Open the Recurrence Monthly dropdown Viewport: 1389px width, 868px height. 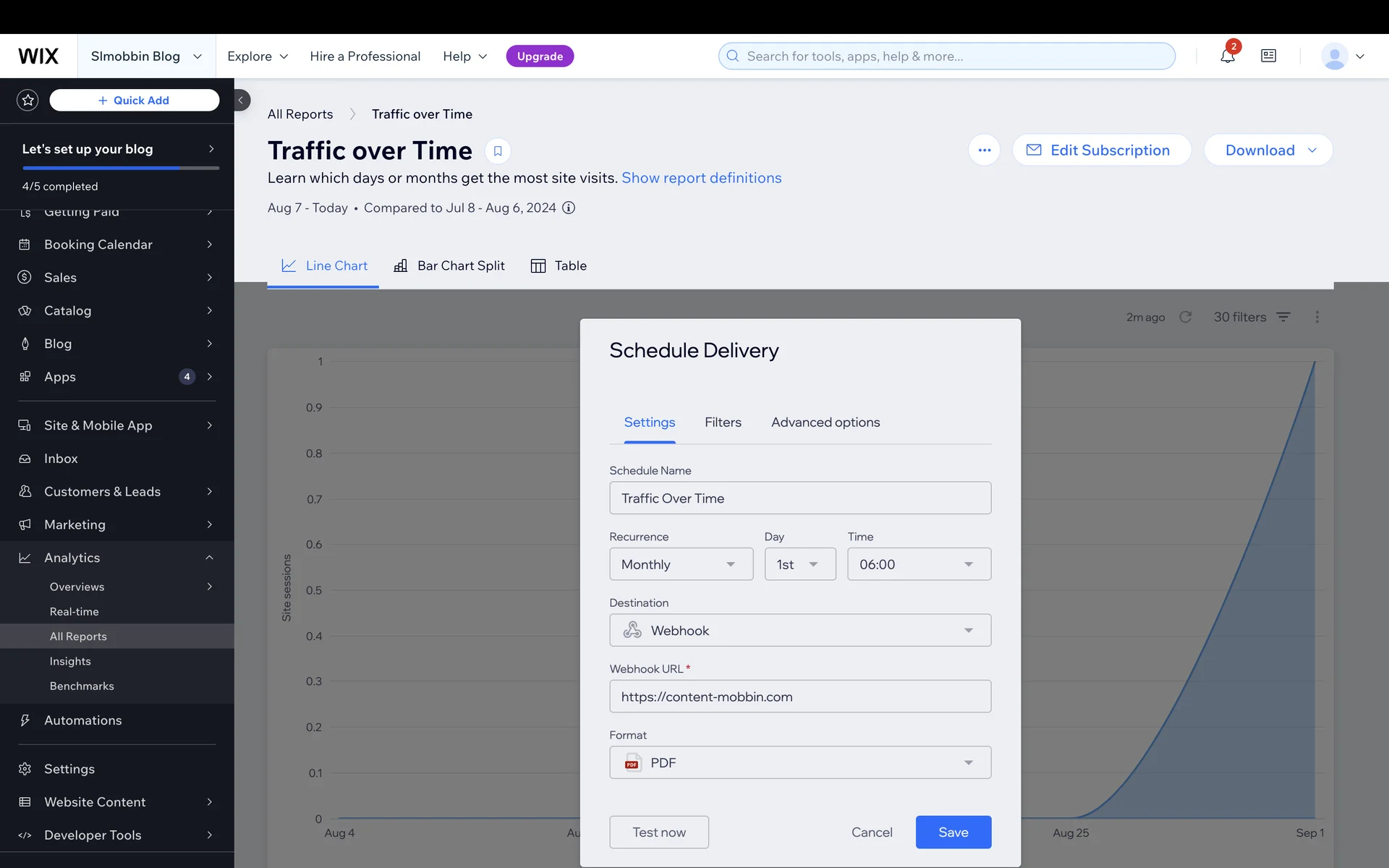pyautogui.click(x=681, y=564)
